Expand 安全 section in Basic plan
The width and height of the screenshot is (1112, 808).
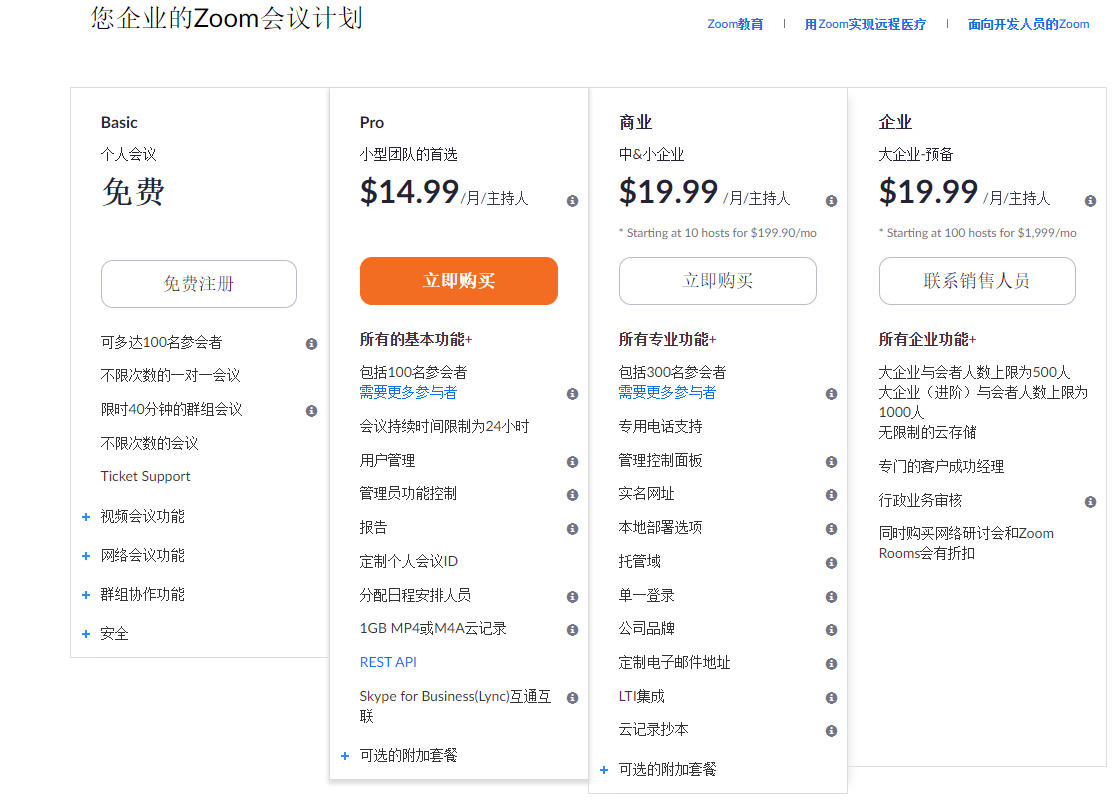coord(86,633)
